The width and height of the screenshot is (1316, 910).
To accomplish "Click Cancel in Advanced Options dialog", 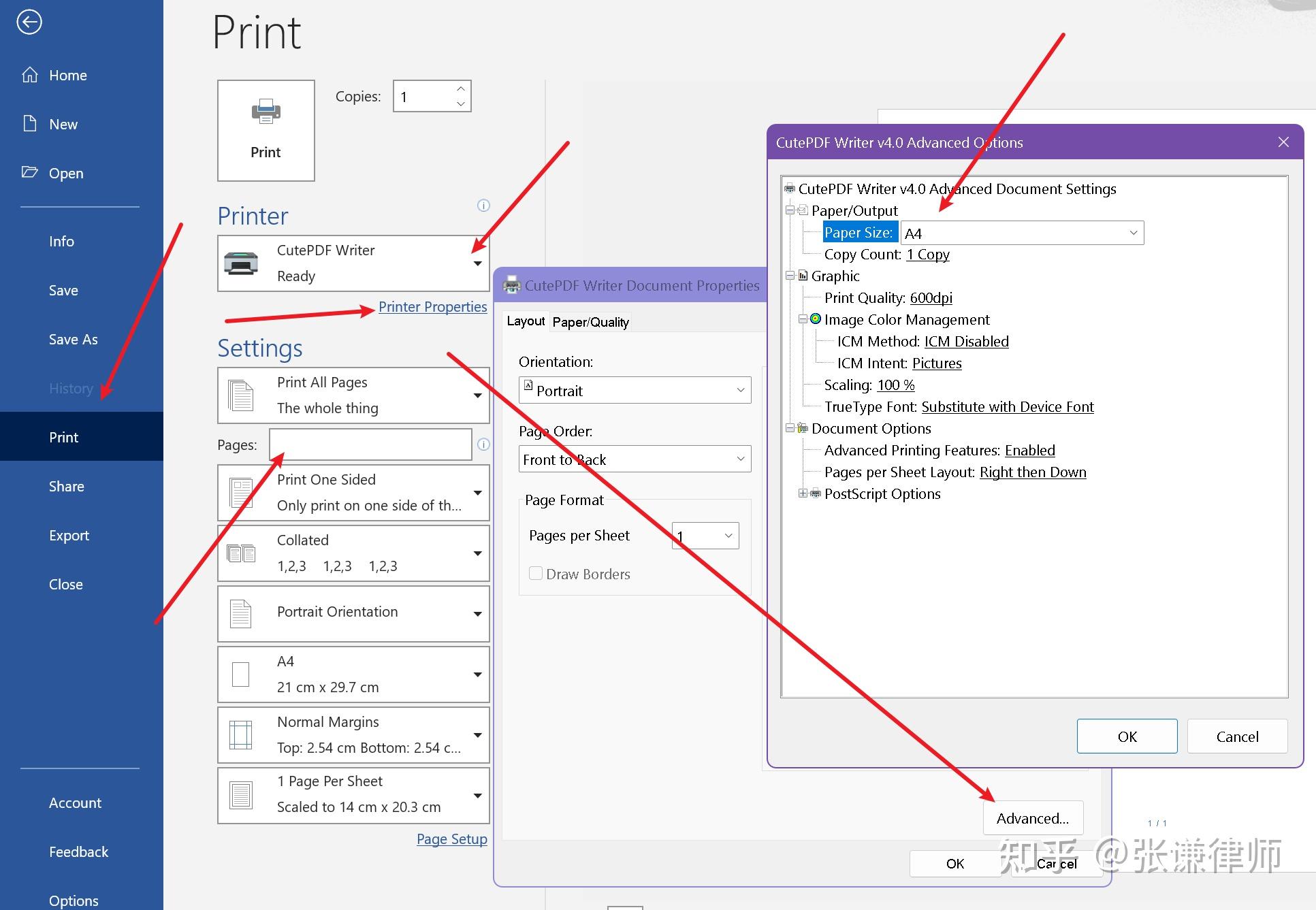I will tap(1237, 736).
